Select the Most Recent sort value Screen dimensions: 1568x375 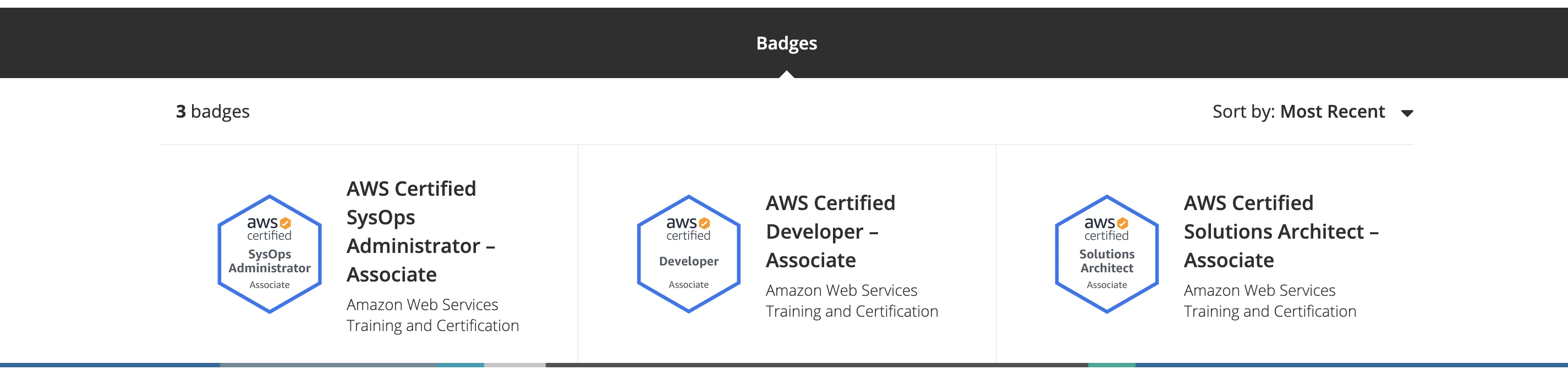(1333, 112)
